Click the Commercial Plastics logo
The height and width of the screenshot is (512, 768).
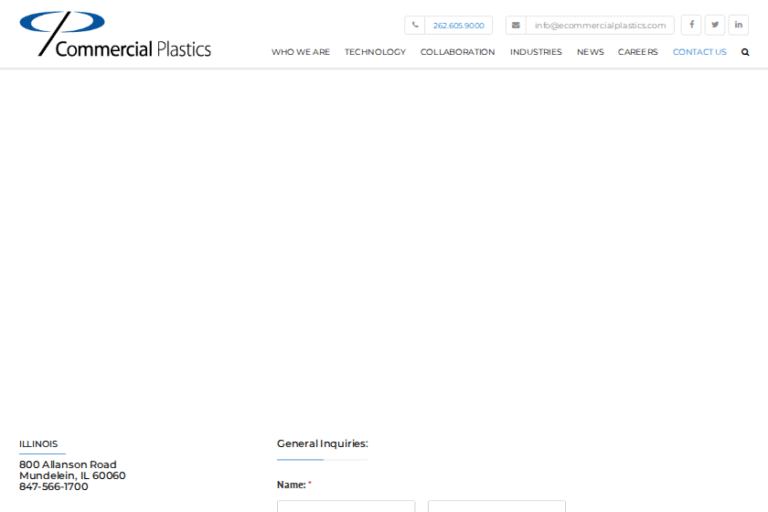tap(115, 34)
